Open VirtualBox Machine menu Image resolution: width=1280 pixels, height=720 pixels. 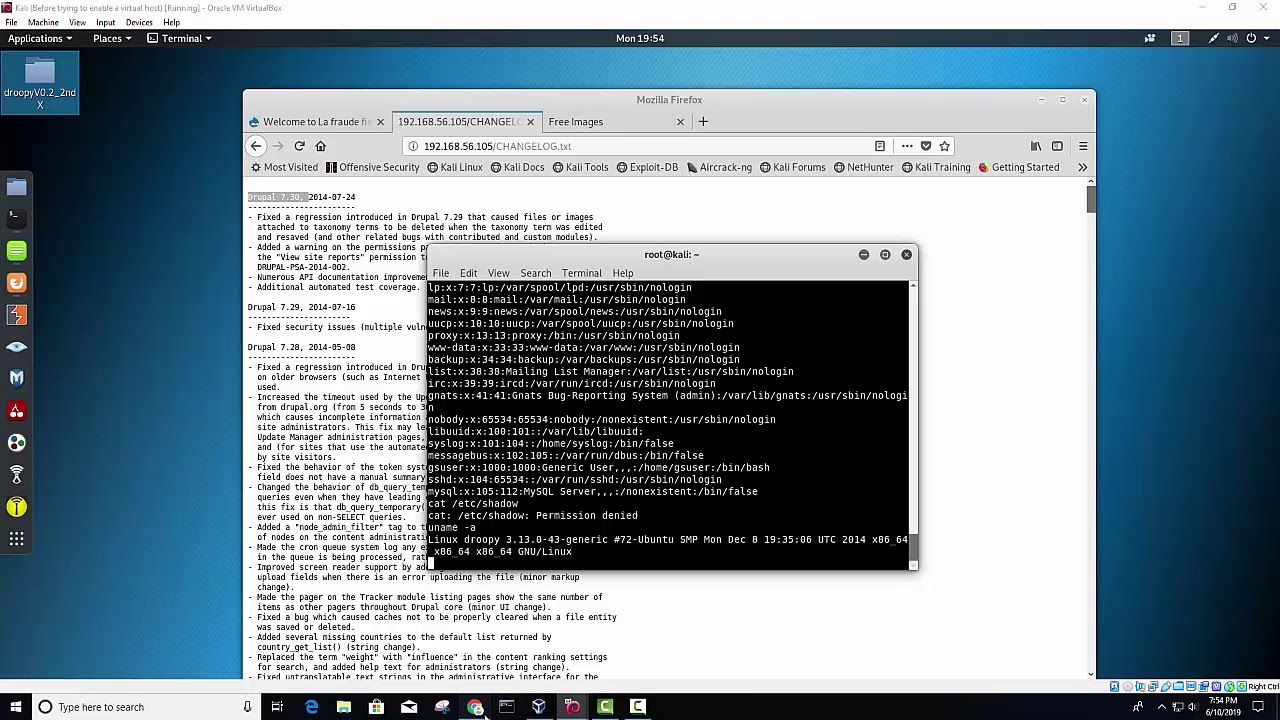click(x=43, y=22)
